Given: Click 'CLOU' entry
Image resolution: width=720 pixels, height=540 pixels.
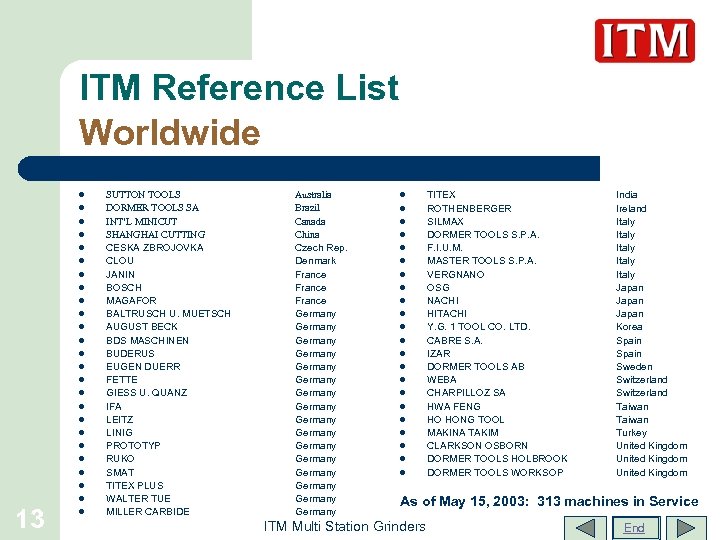Looking at the screenshot, I should pos(119,260).
